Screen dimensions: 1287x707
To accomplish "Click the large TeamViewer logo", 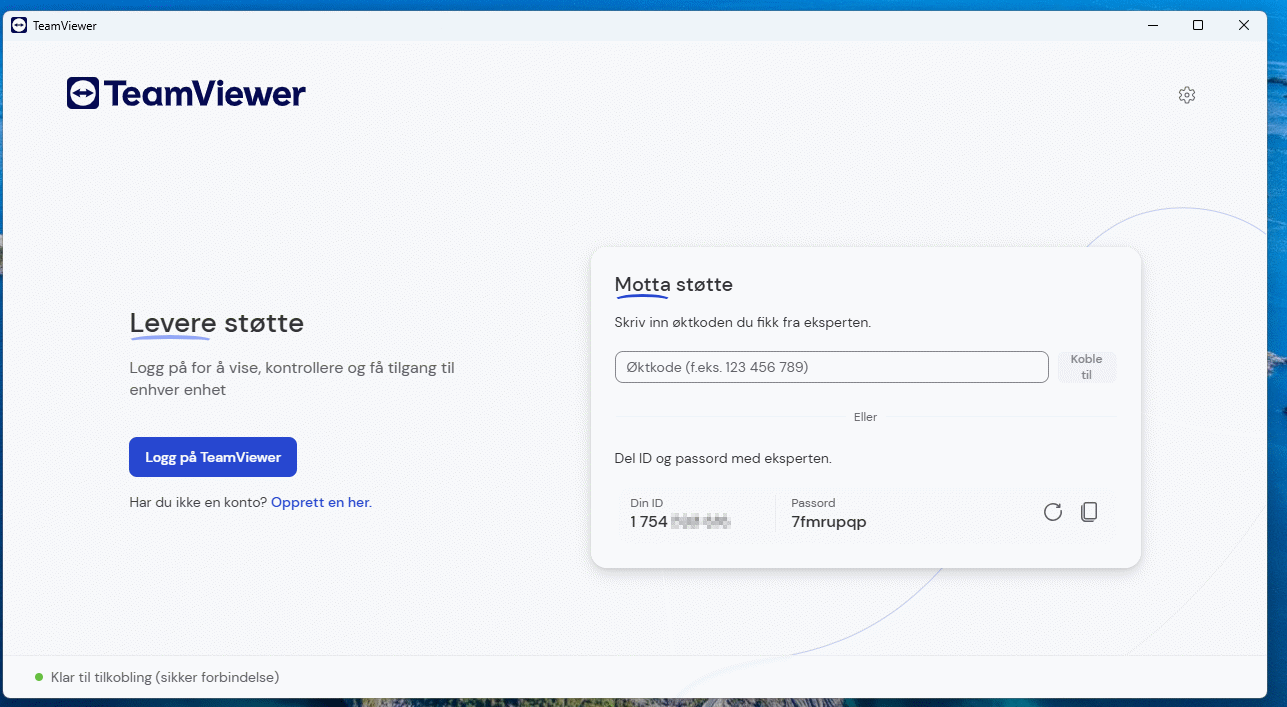I will coord(186,94).
